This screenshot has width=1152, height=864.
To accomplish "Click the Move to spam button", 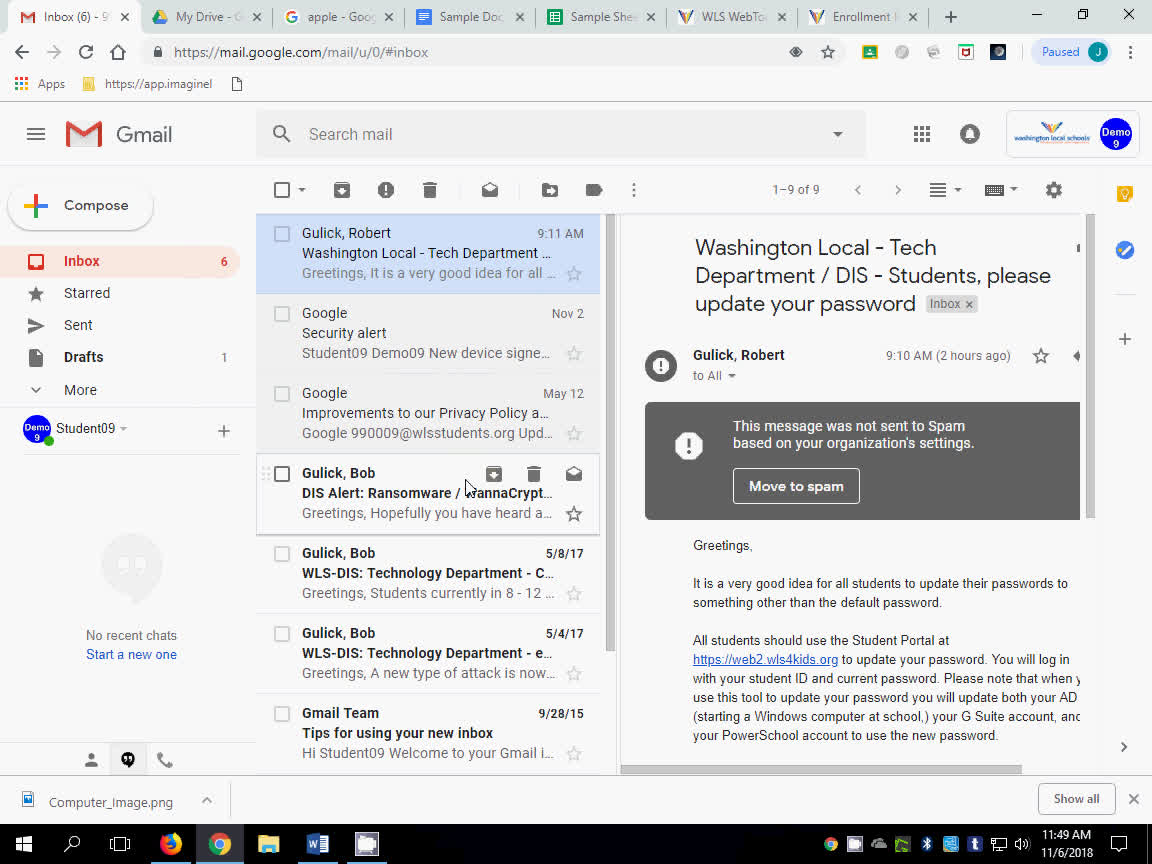I will click(796, 486).
